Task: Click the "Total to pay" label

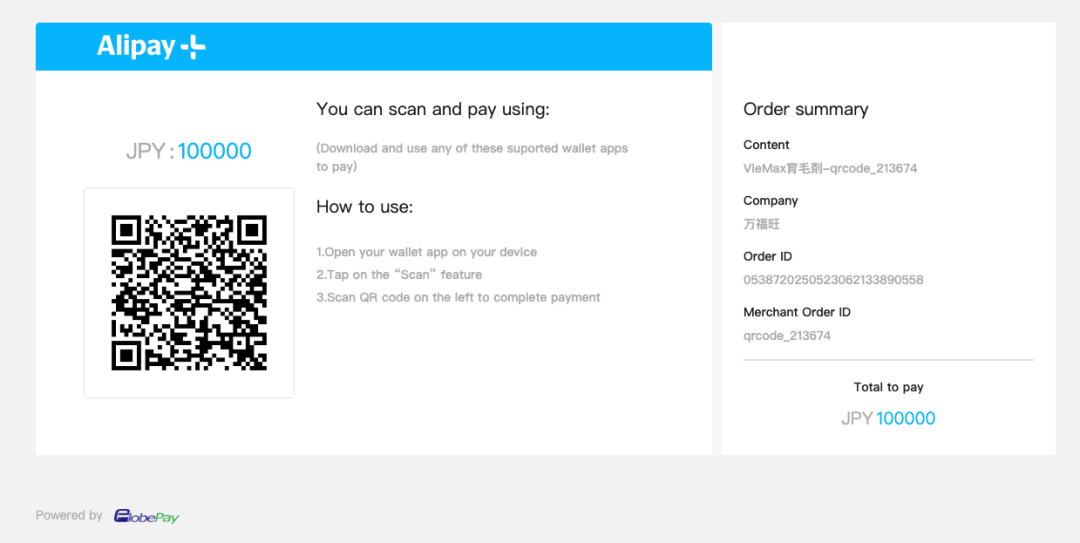Action: click(x=888, y=387)
